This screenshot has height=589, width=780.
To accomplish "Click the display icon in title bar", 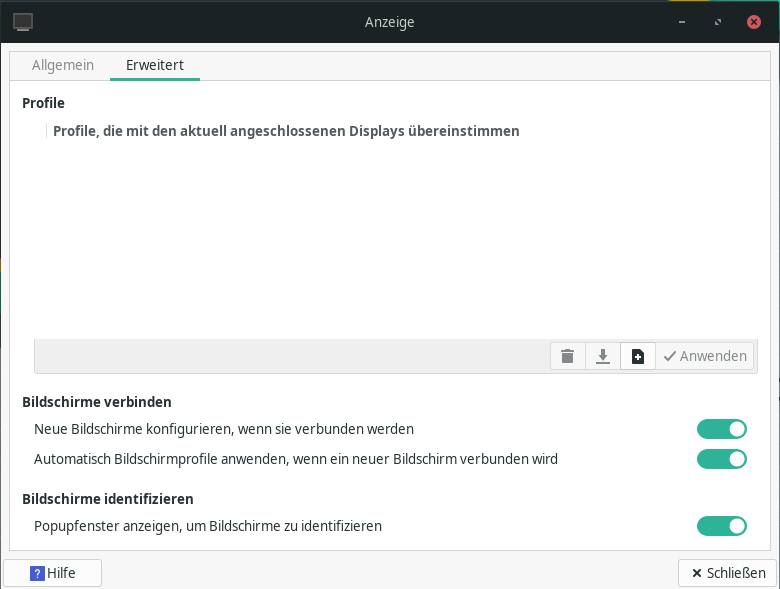I will coord(23,22).
